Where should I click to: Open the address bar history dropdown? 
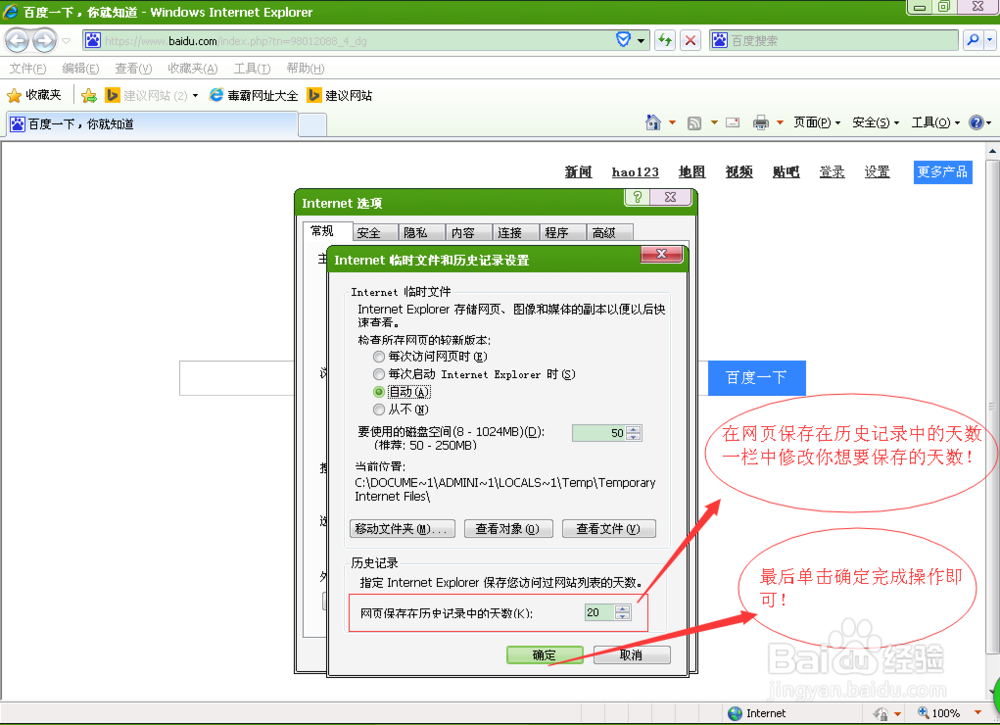pyautogui.click(x=641, y=41)
